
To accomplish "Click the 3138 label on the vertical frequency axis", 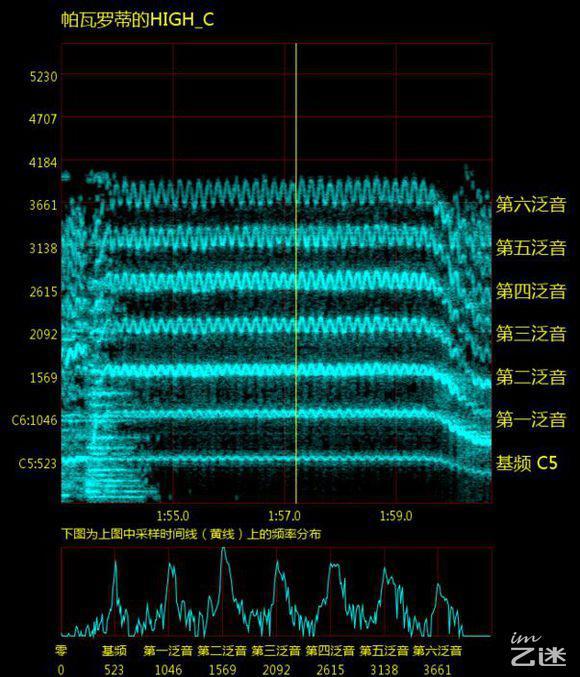I will click(43, 248).
